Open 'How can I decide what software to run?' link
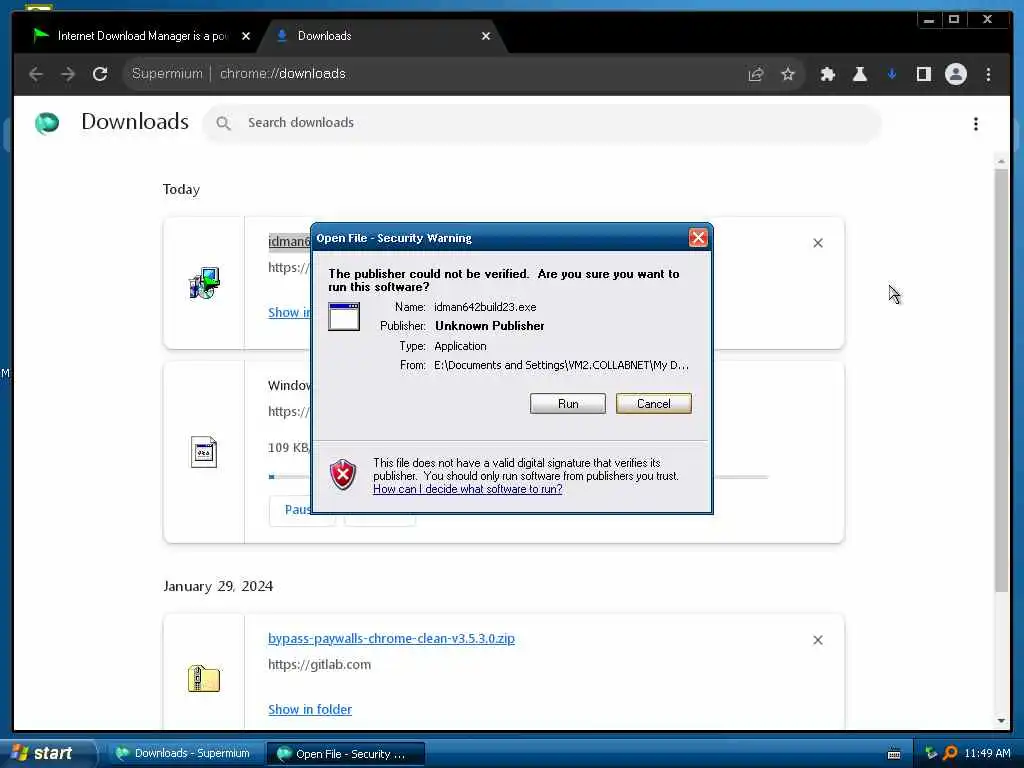The image size is (1024, 768). (468, 489)
